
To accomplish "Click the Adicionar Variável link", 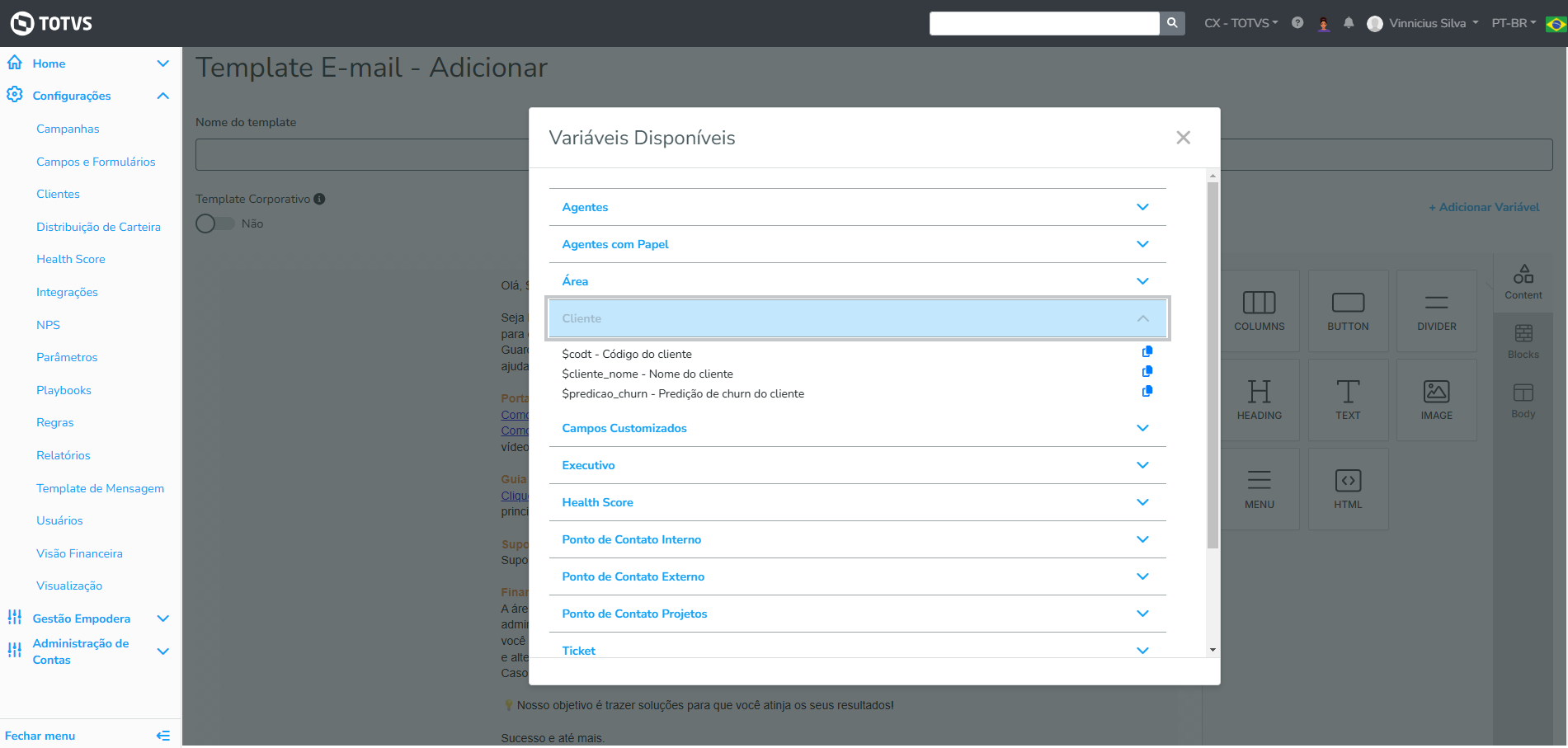I will point(1484,207).
